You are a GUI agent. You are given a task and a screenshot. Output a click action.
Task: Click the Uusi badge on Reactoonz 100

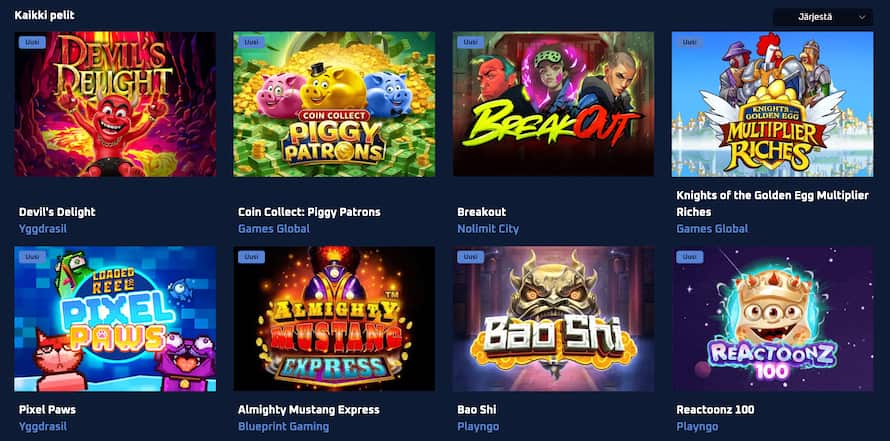[690, 257]
